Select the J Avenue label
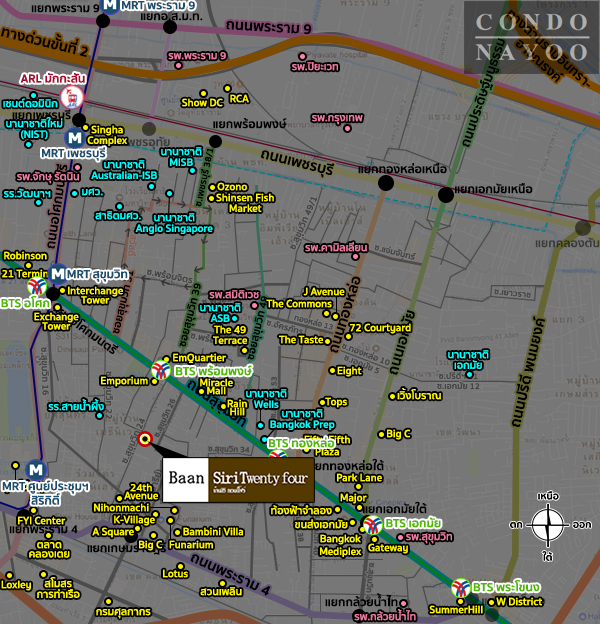Screen dimensions: 600x624 pos(324,292)
